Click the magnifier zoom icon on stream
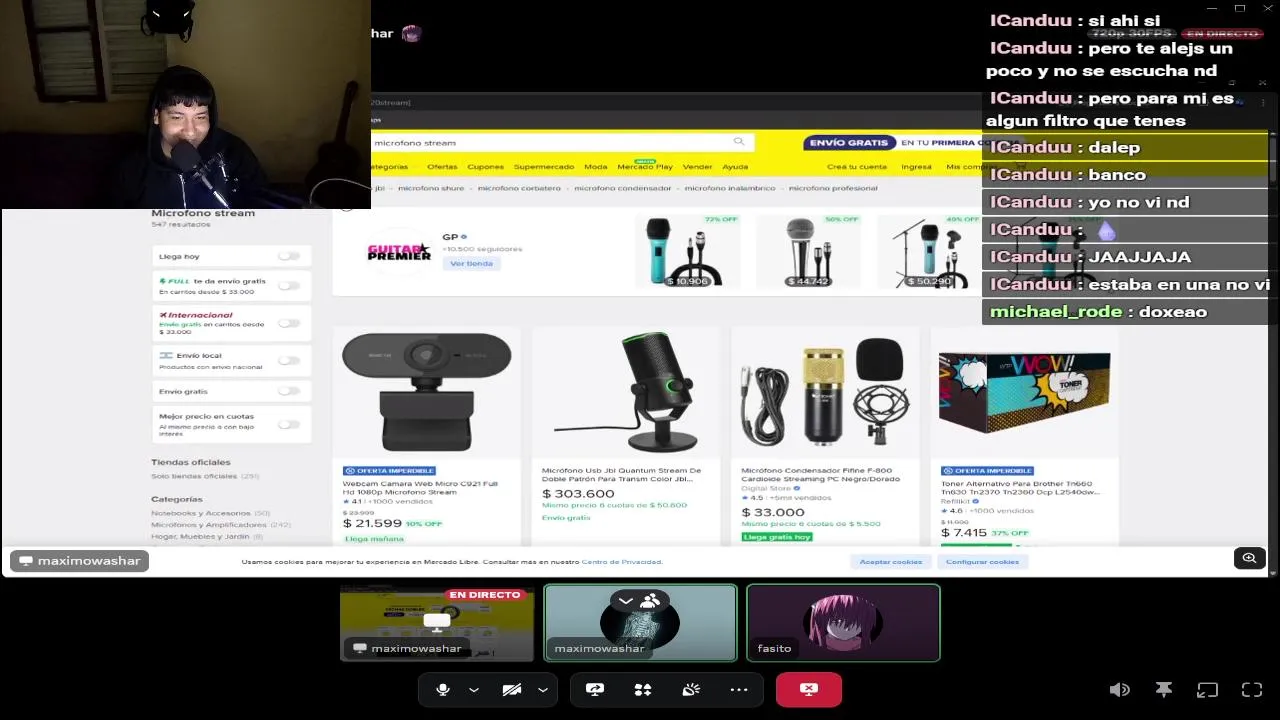This screenshot has height=720, width=1280. (1249, 558)
